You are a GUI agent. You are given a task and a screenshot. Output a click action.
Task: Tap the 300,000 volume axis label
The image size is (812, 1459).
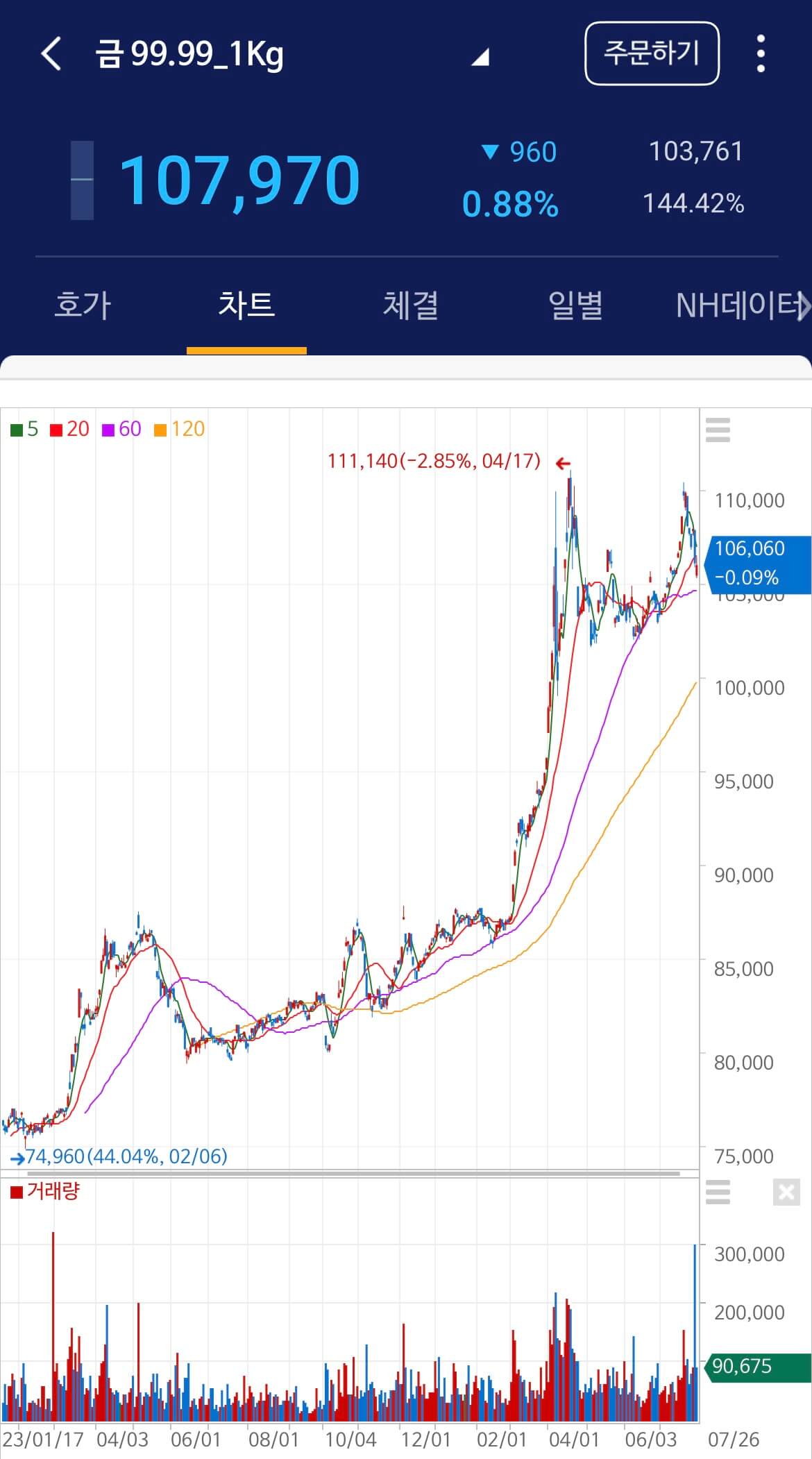pyautogui.click(x=750, y=1254)
